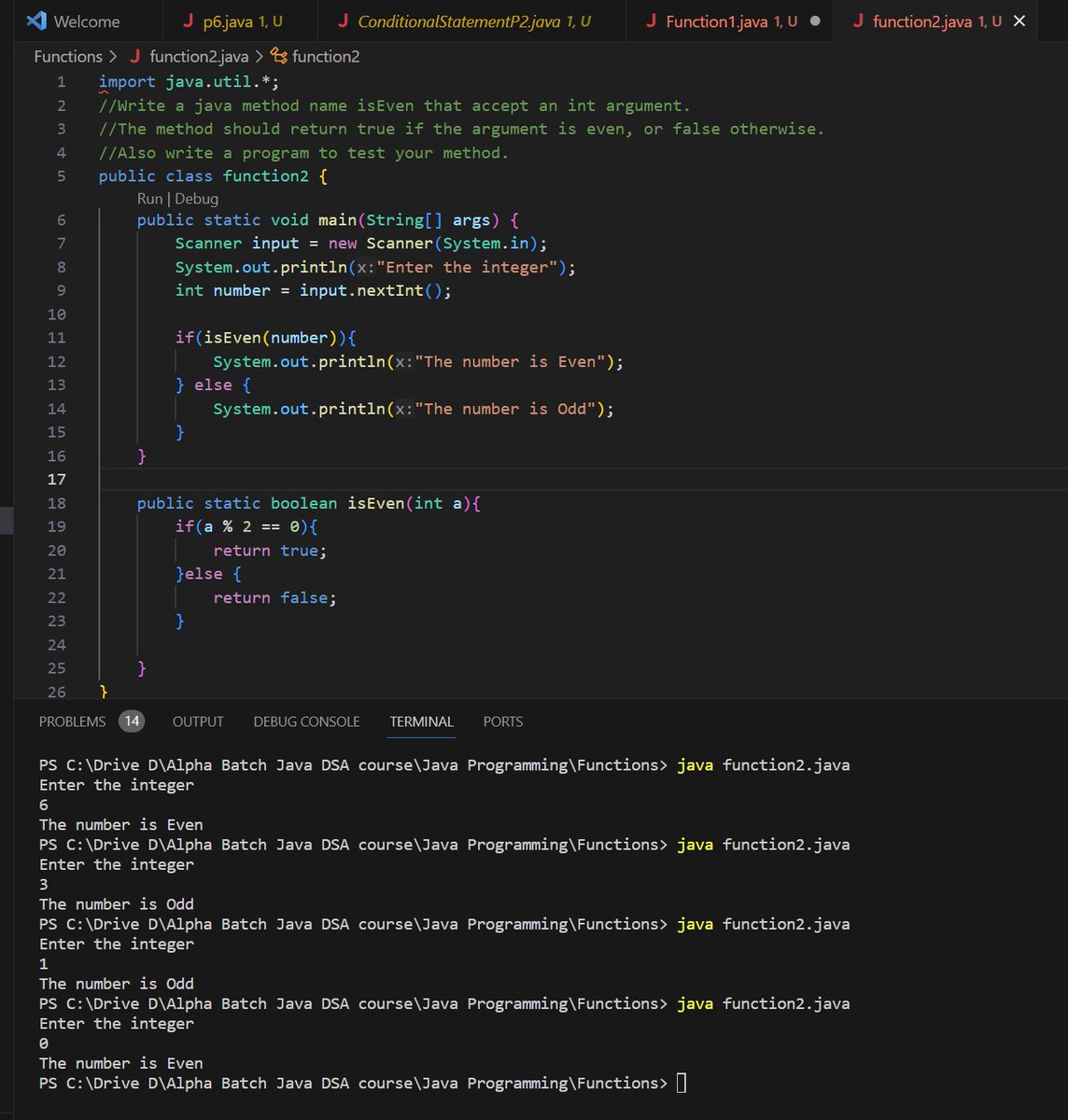The height and width of the screenshot is (1120, 1068).
Task: Click line number 1 in the gutter
Action: tap(61, 82)
